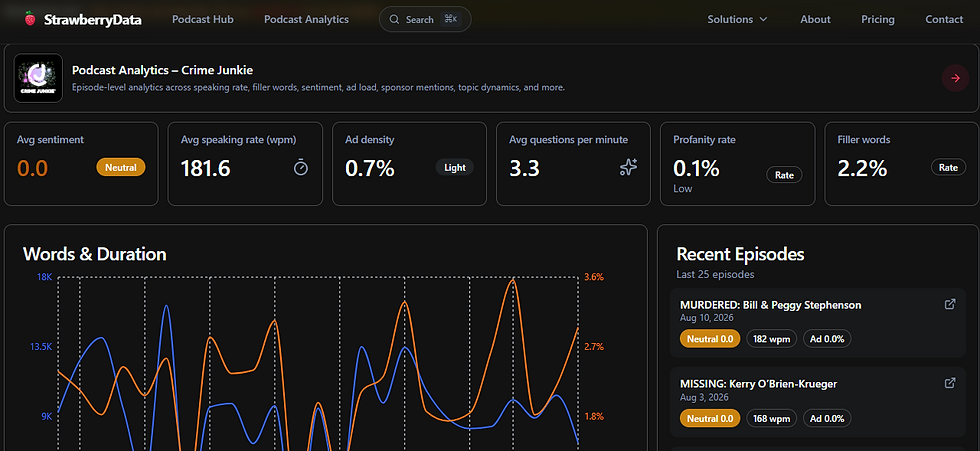The width and height of the screenshot is (980, 451).
Task: Go to Podcast Hub in the navigation
Action: 202,19
